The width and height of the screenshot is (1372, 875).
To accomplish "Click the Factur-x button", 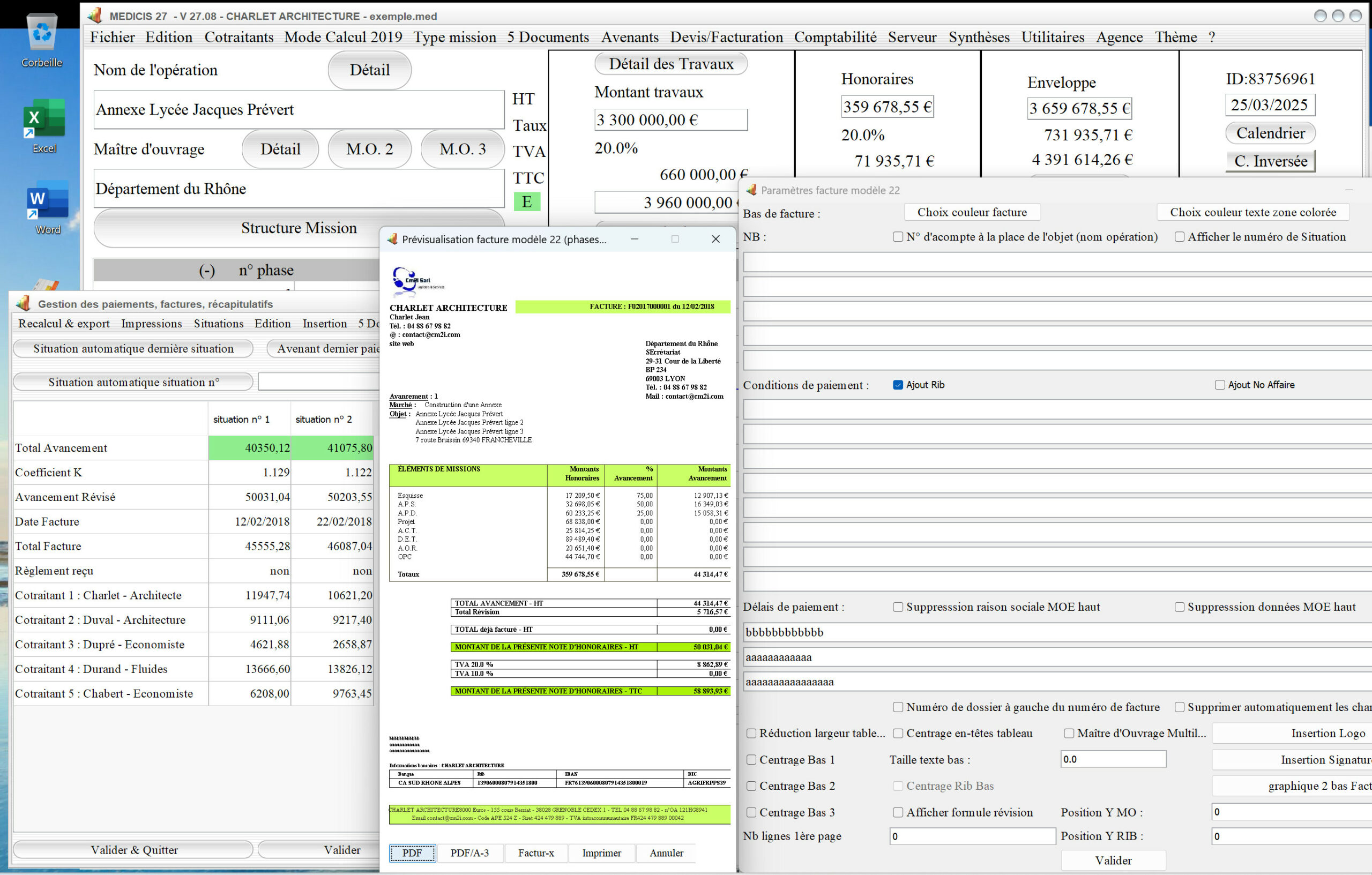I will [535, 853].
